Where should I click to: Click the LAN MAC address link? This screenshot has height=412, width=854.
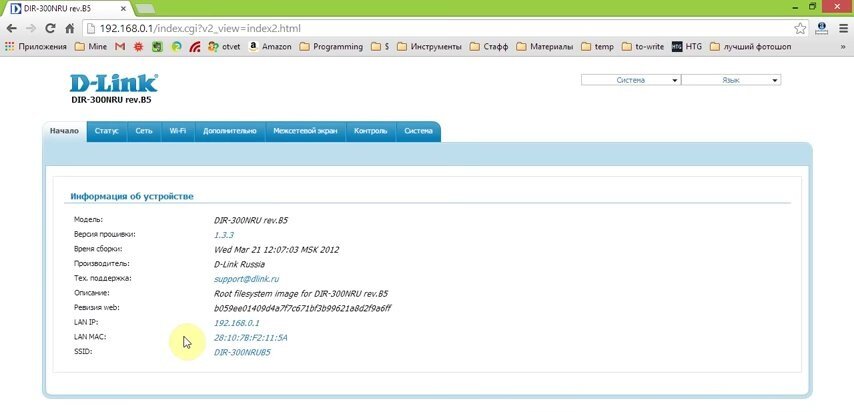tap(251, 338)
